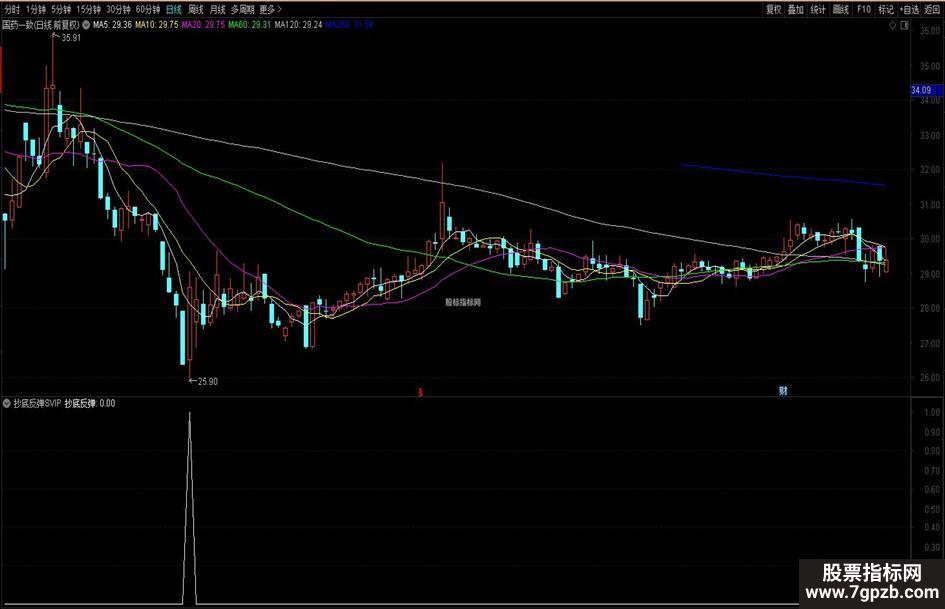Screen dimensions: 945x609
Task: Click the diamond icon above price axis
Action: (893, 25)
